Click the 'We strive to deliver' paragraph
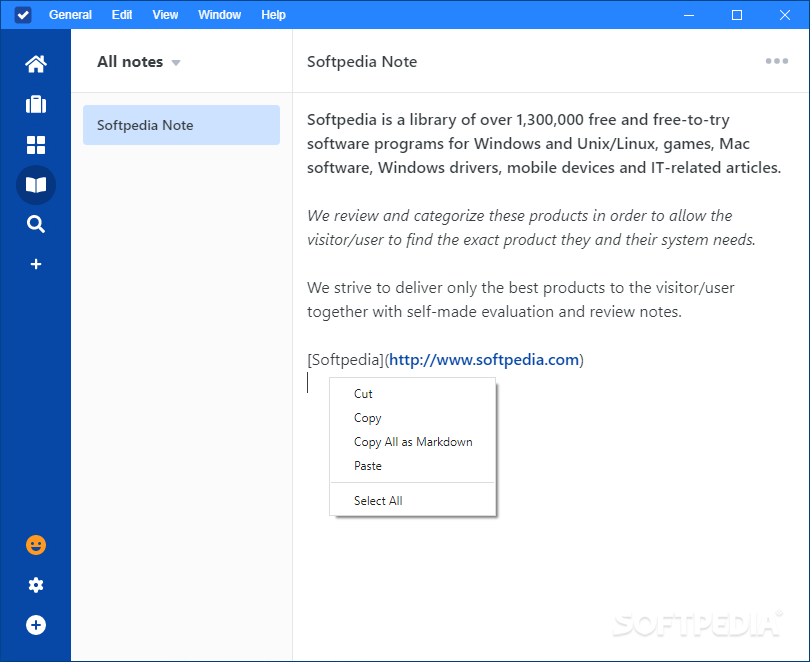This screenshot has height=662, width=810. click(x=520, y=300)
